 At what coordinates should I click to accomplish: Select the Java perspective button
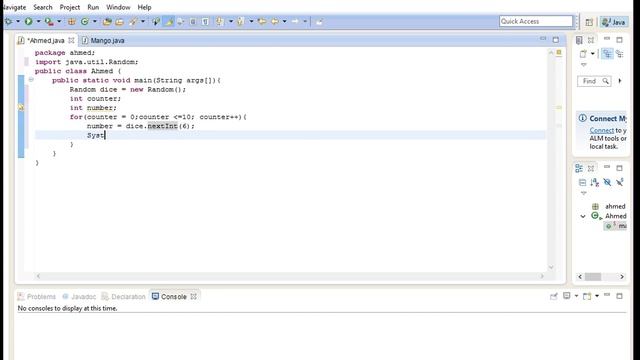pyautogui.click(x=614, y=22)
